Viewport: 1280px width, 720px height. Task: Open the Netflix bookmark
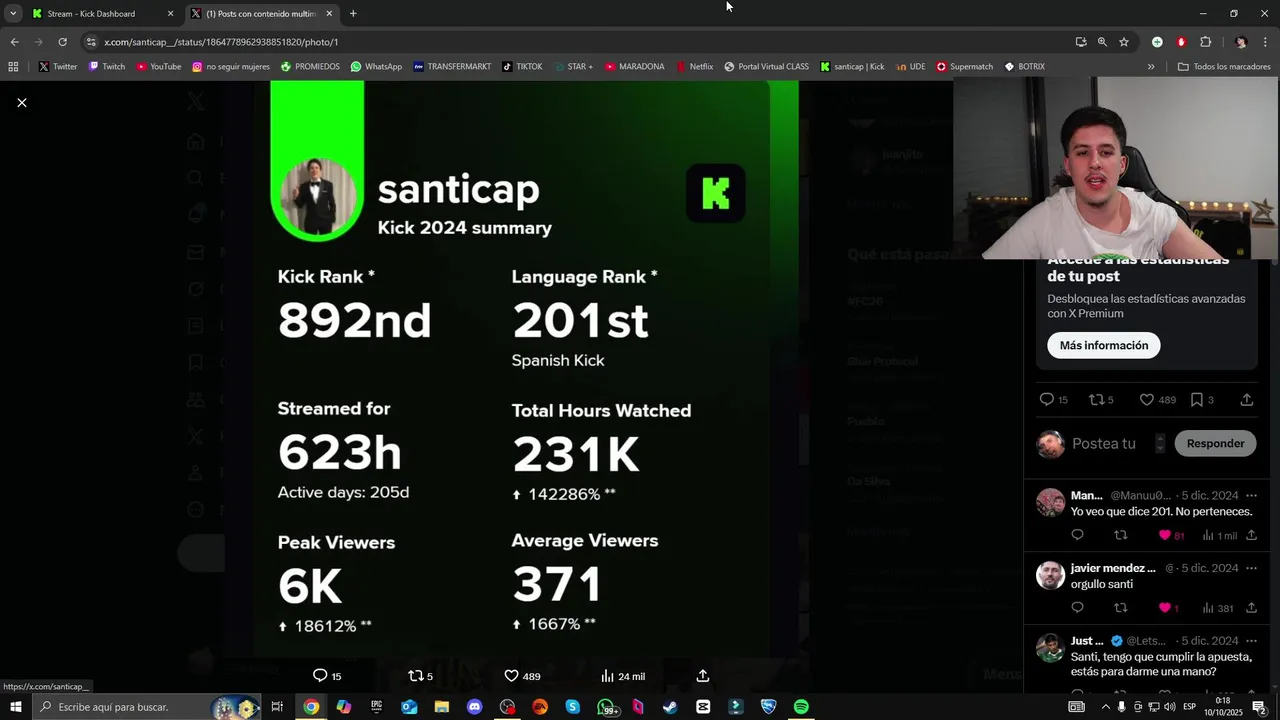(695, 67)
